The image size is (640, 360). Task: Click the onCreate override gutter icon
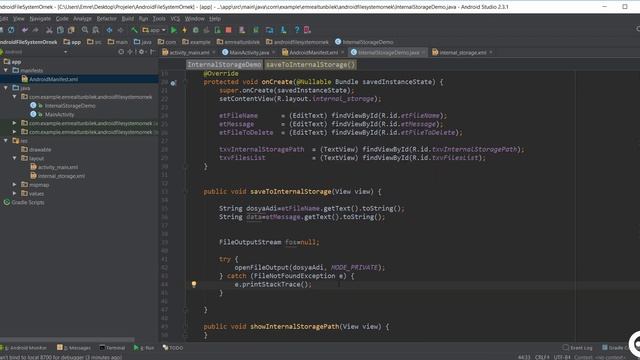click(x=173, y=83)
